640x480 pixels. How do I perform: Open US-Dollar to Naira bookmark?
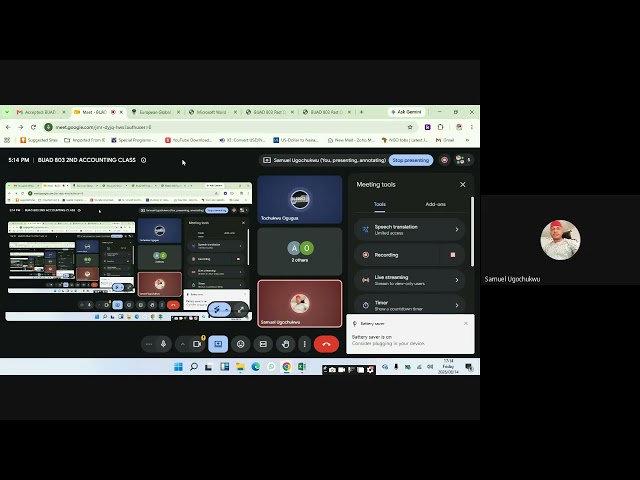click(296, 140)
